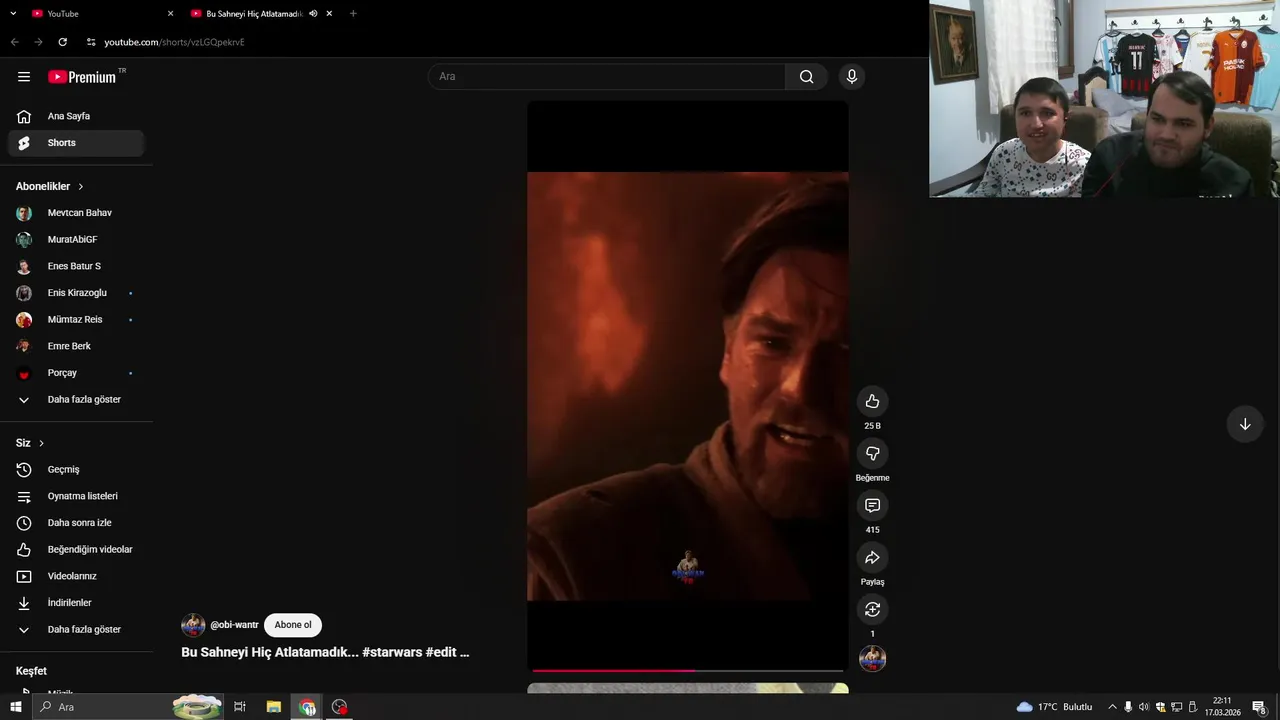Expand Siz section's Daha fazla göster
The height and width of the screenshot is (720, 1280).
click(76, 630)
